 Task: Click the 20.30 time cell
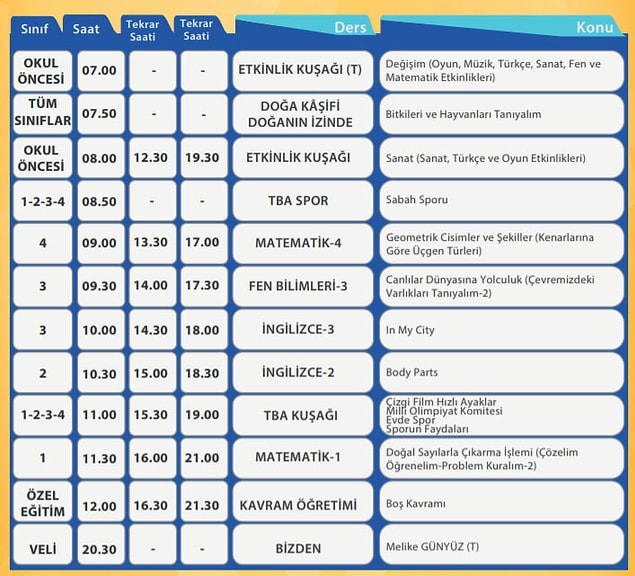click(x=101, y=545)
